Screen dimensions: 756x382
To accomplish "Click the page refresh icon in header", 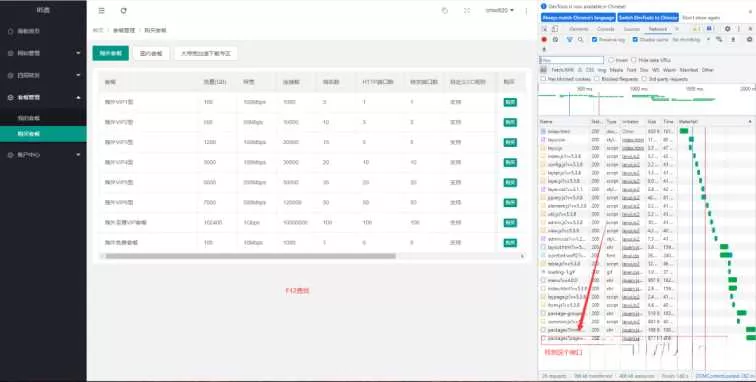I will (123, 11).
